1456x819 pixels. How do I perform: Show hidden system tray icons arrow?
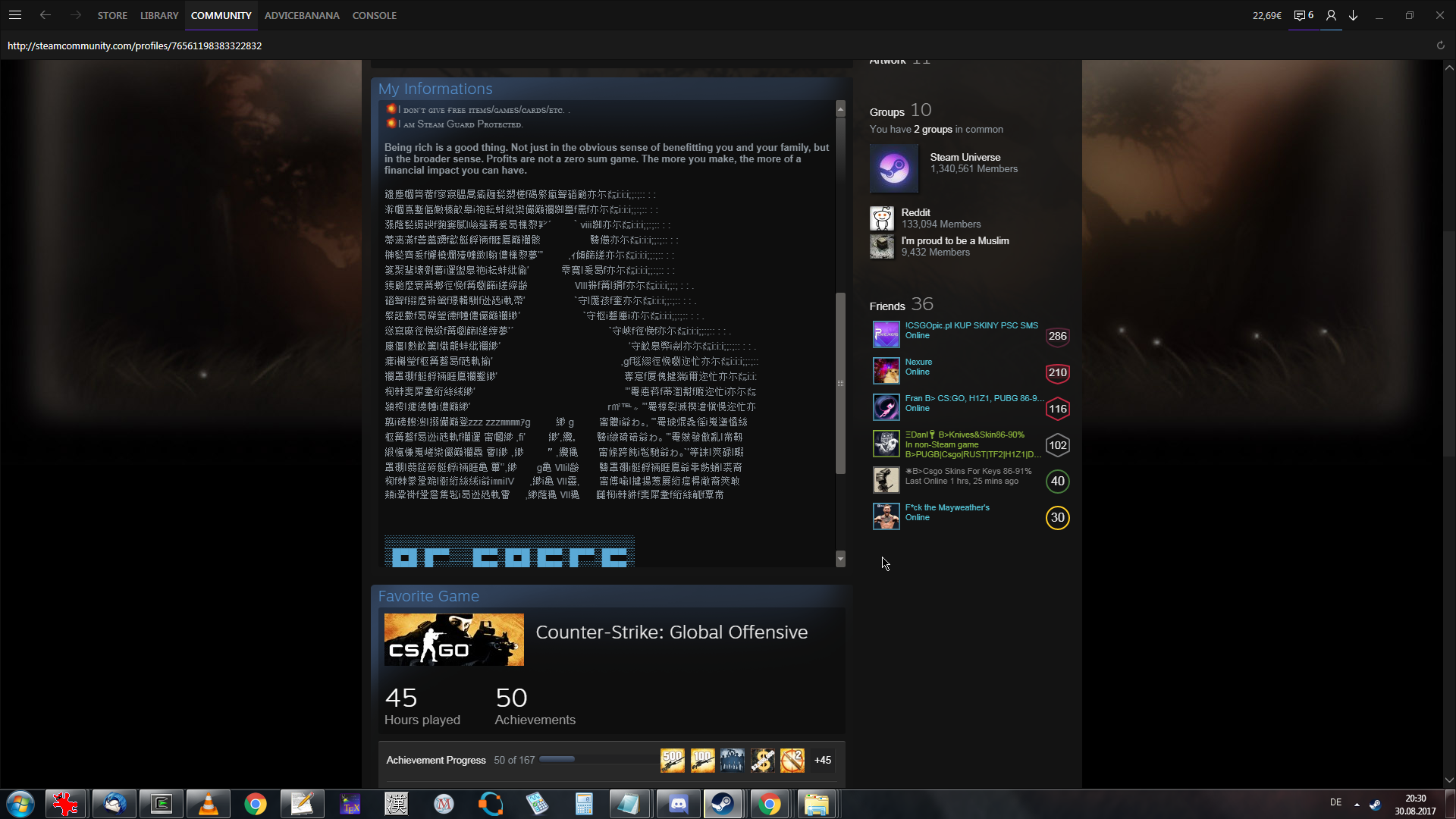click(x=1357, y=805)
